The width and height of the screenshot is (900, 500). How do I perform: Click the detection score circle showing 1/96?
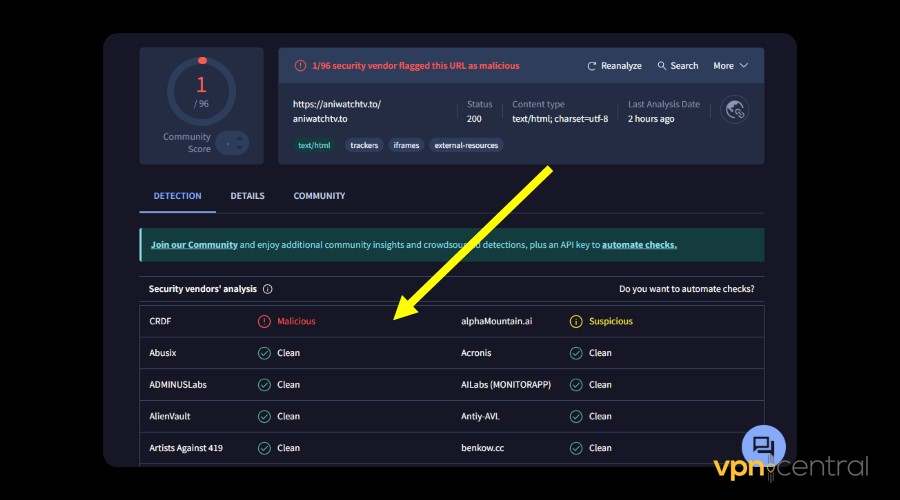[201, 91]
